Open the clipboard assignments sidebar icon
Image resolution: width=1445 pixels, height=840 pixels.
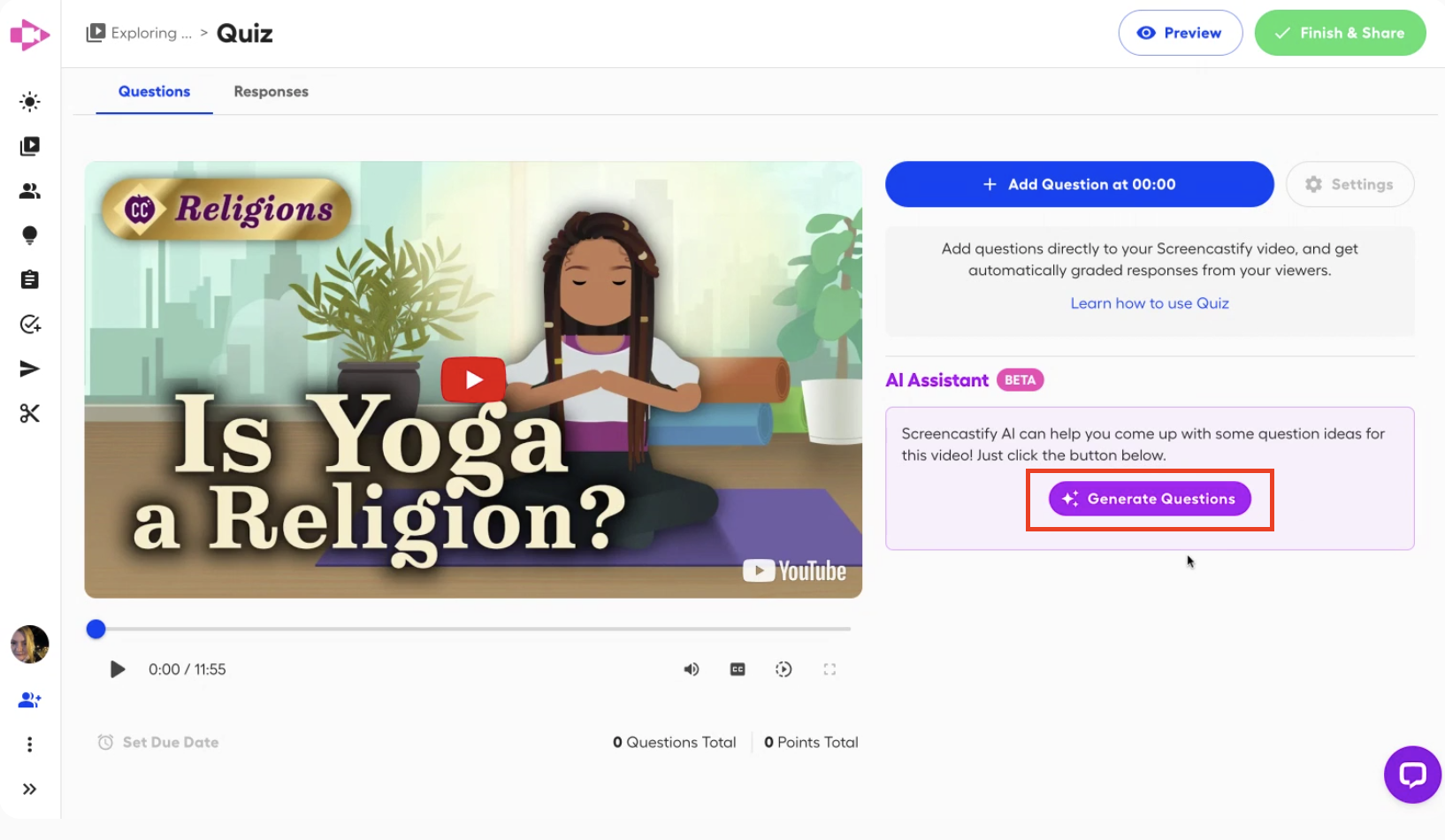[30, 279]
